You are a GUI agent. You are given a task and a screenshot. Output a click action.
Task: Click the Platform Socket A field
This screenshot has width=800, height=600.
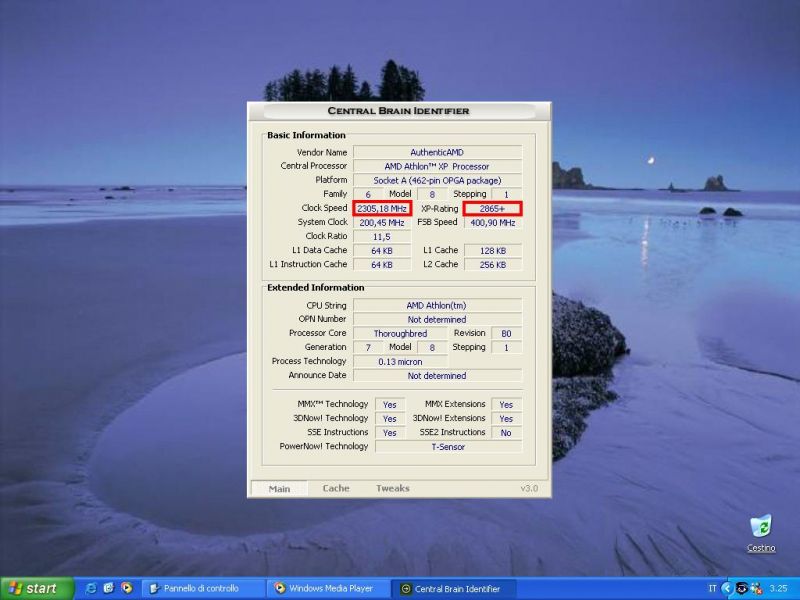437,180
